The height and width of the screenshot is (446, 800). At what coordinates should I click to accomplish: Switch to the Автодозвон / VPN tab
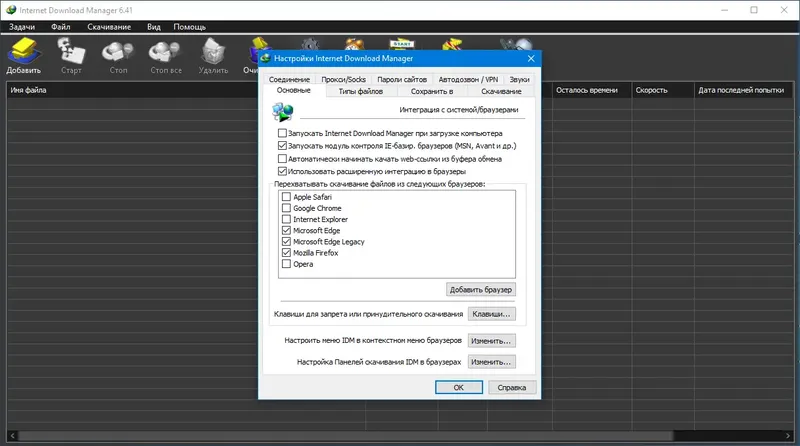click(x=468, y=79)
